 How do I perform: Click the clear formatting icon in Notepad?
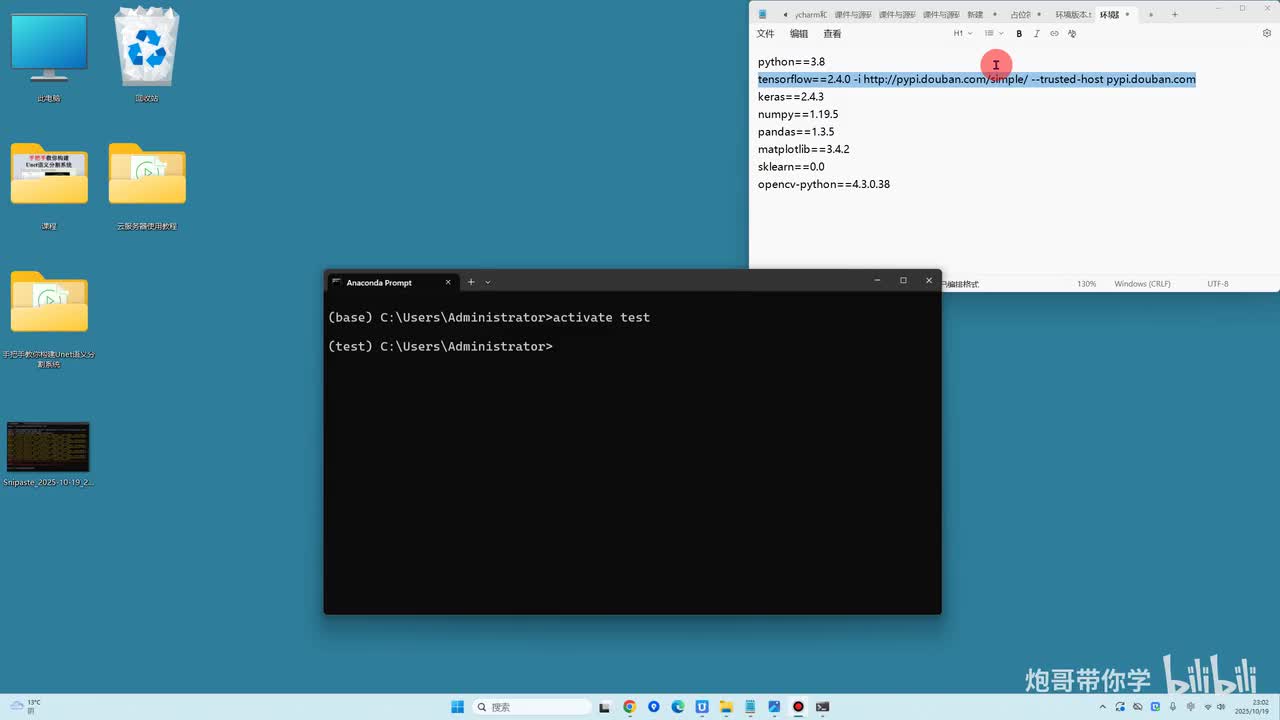(1072, 34)
